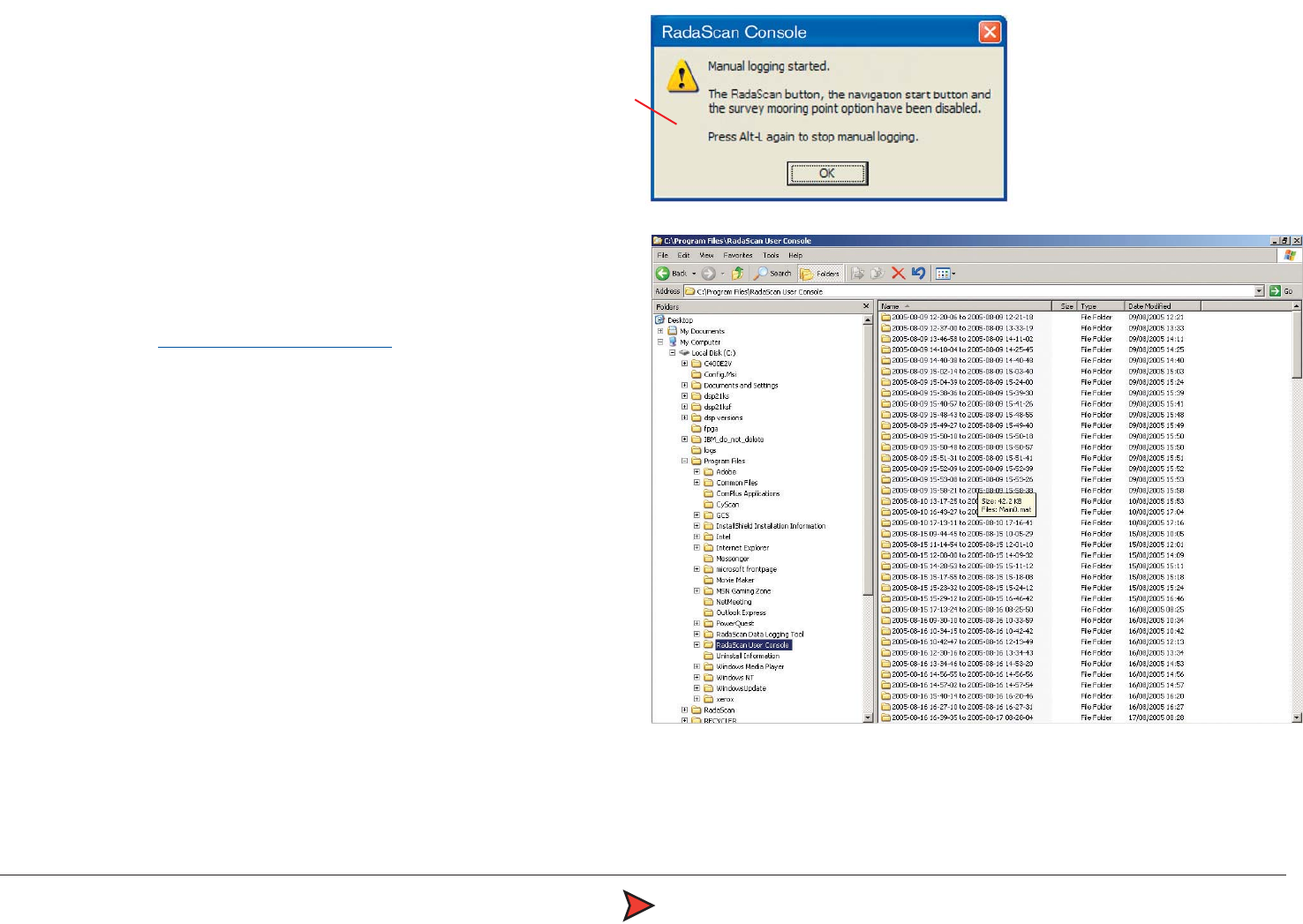Open the Tools menu
The height and width of the screenshot is (924, 1303).
tap(771, 255)
